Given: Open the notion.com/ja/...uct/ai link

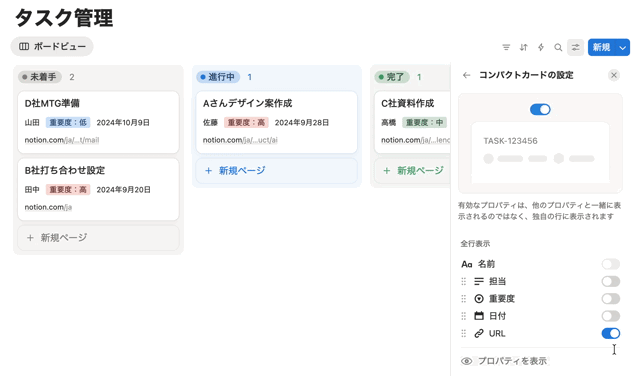Looking at the screenshot, I should pyautogui.click(x=240, y=140).
